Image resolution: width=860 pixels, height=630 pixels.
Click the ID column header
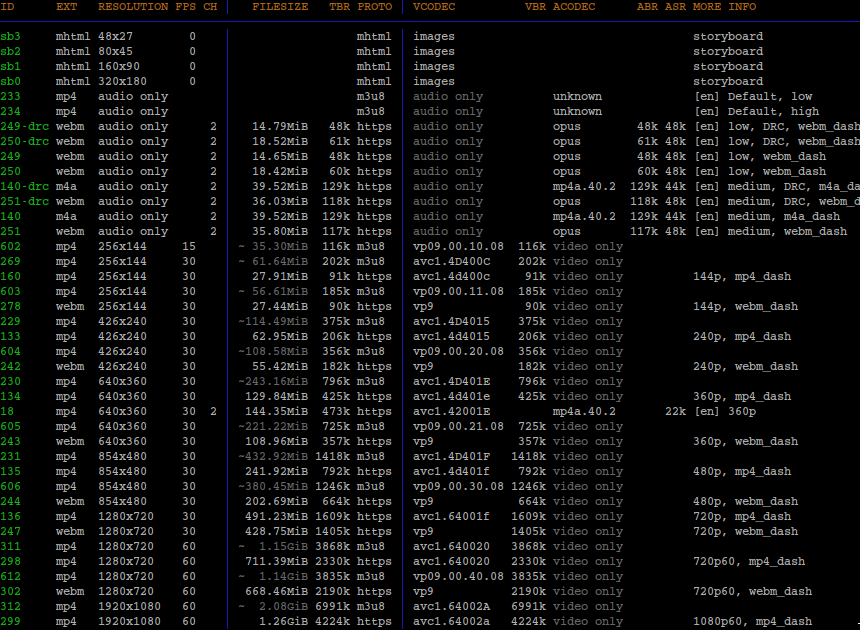7,7
